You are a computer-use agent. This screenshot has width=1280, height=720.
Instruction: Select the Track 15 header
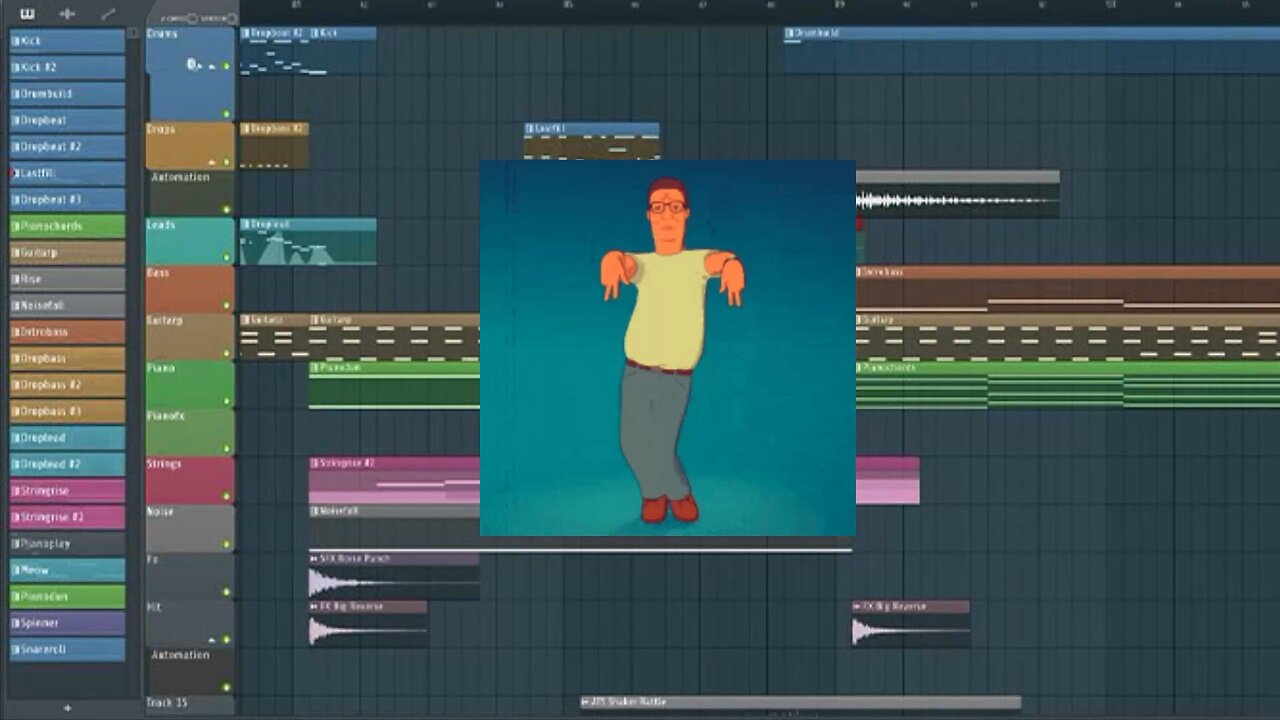pyautogui.click(x=190, y=704)
